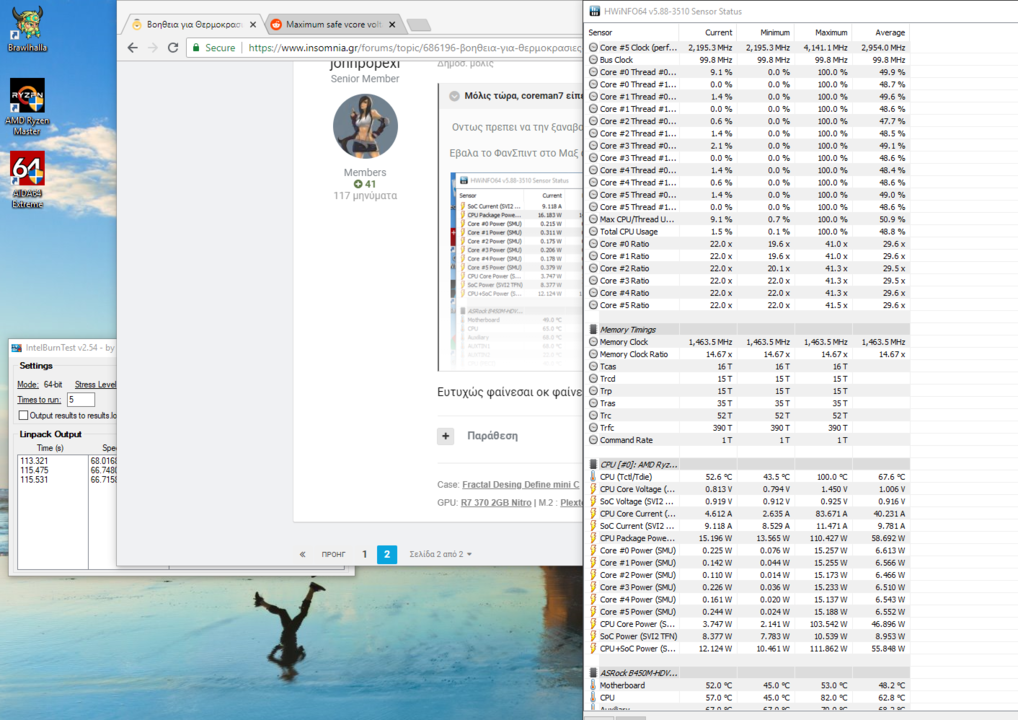Screen dimensions: 1018x720
Task: Select current forum page 2
Action: [x=387, y=554]
